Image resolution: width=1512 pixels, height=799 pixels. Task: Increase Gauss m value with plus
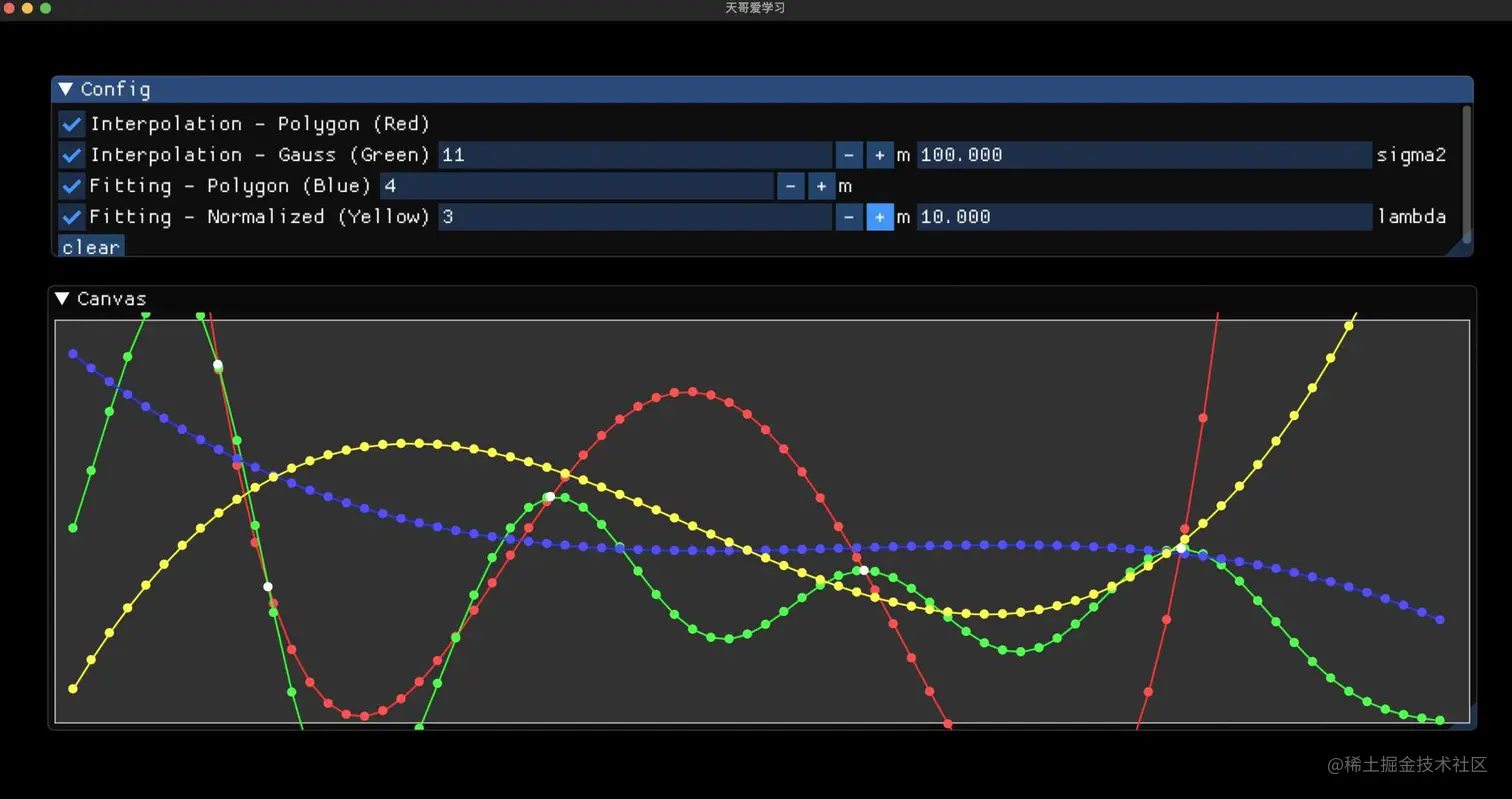click(880, 155)
